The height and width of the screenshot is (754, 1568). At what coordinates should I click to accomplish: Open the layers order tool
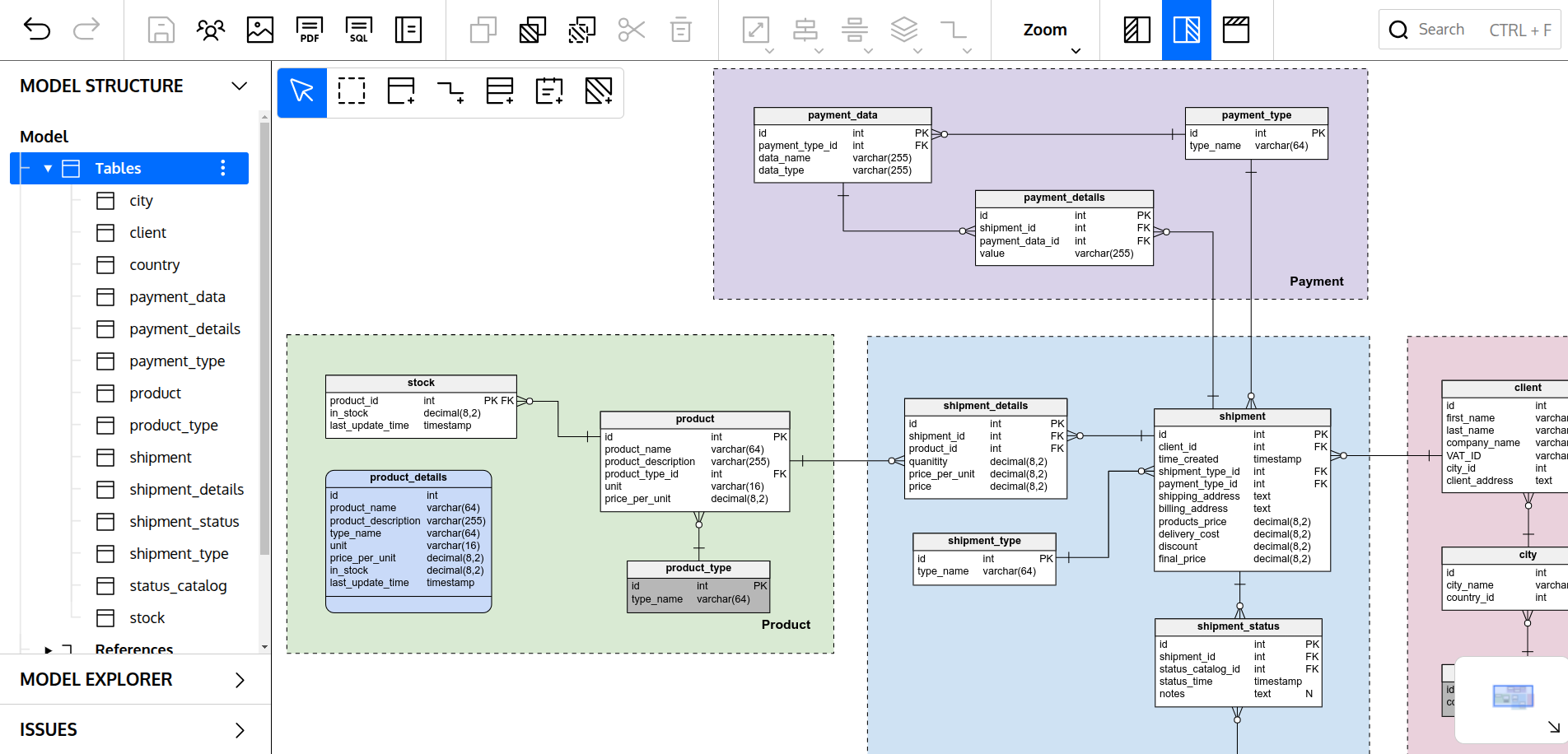click(904, 30)
